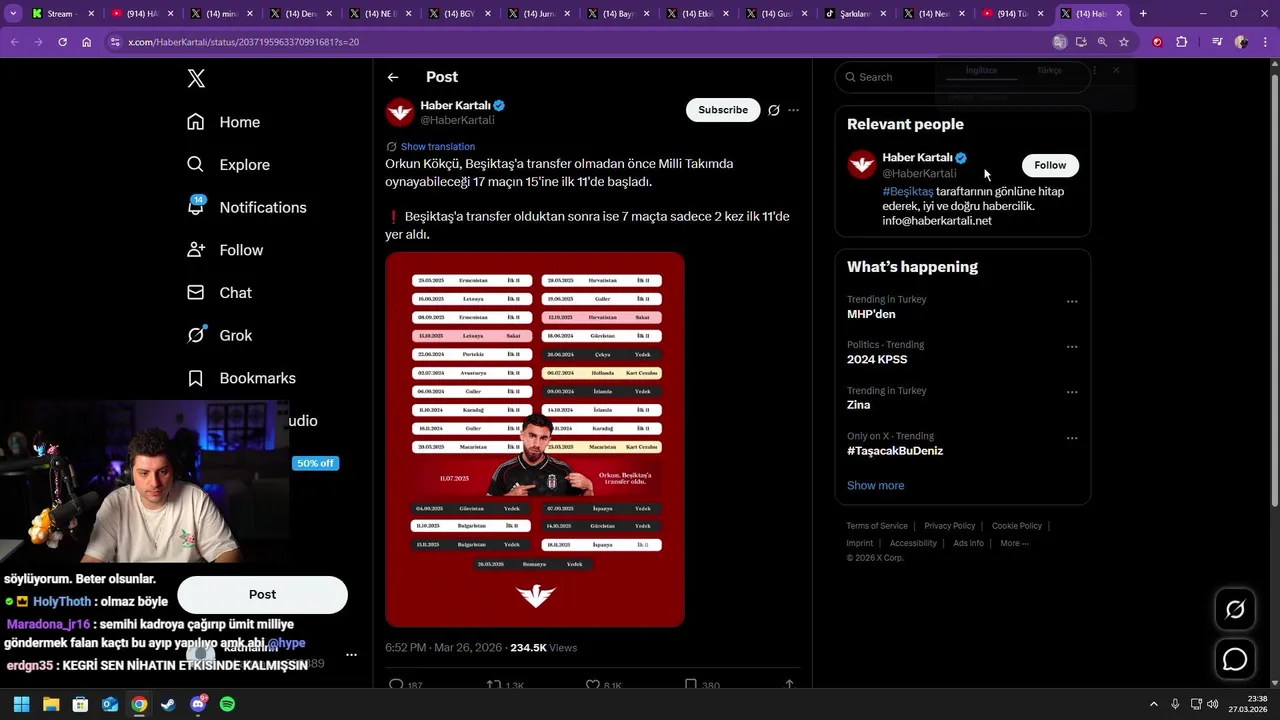The height and width of the screenshot is (720, 1280).
Task: Open the MHP'den trending topic
Action: (x=871, y=314)
